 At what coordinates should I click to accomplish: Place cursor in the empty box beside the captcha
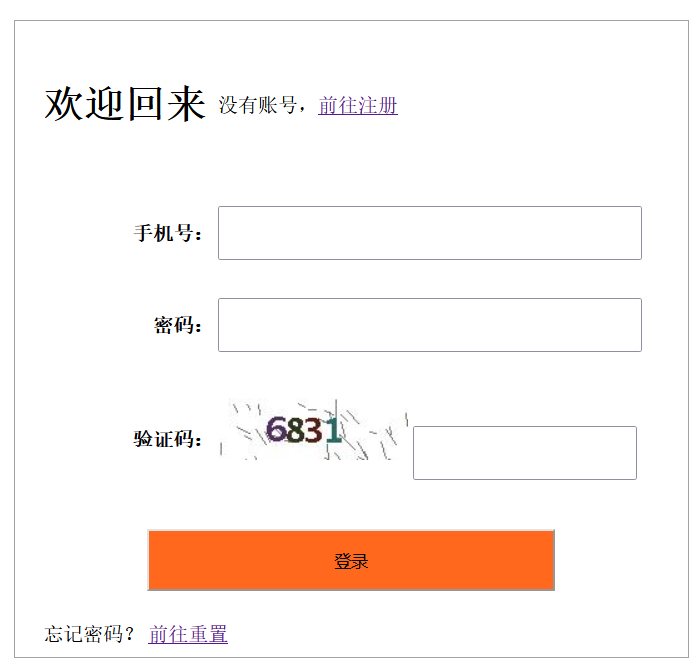coord(524,453)
